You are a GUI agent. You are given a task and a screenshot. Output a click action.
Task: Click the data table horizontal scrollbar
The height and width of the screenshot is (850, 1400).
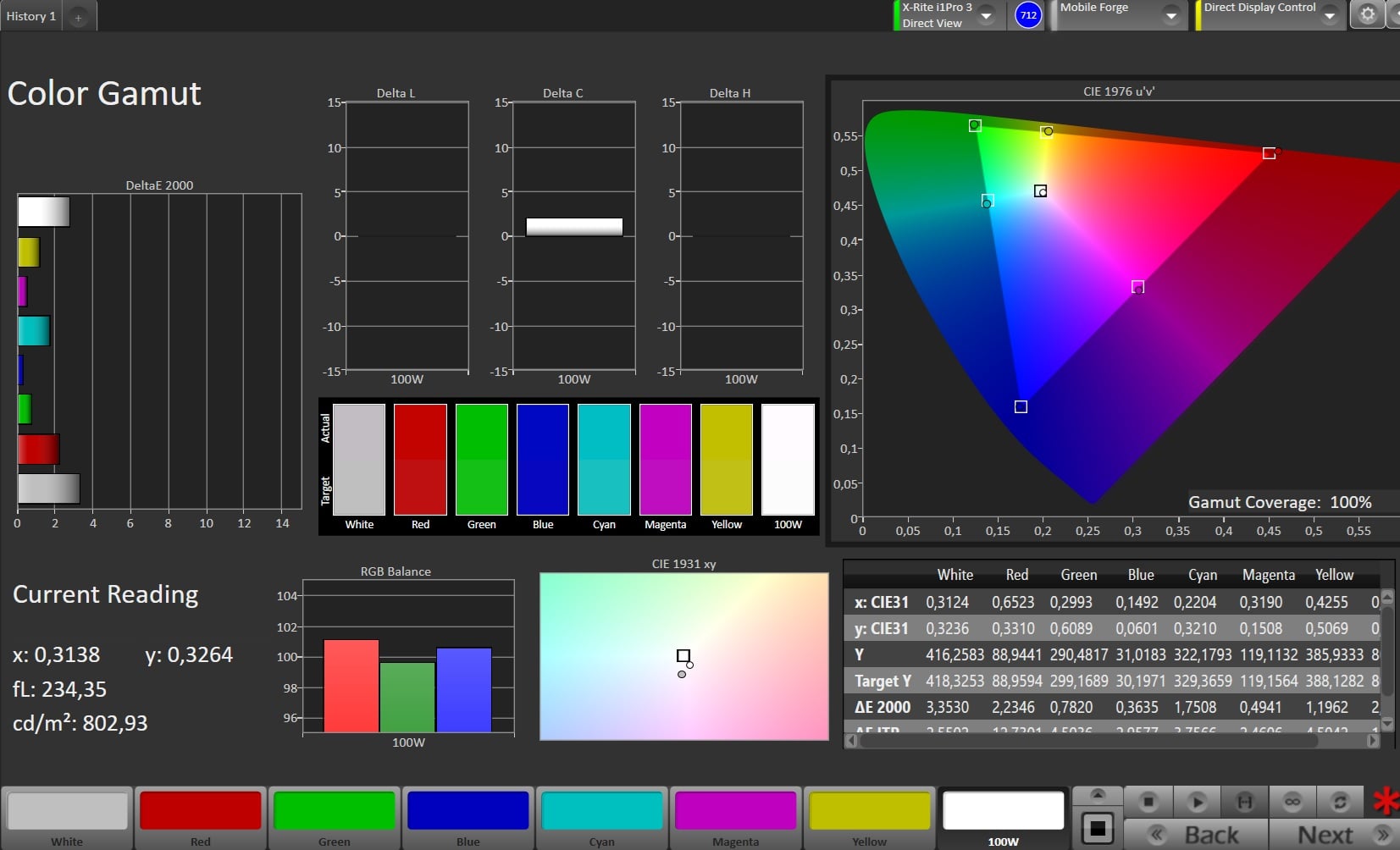tap(1088, 741)
